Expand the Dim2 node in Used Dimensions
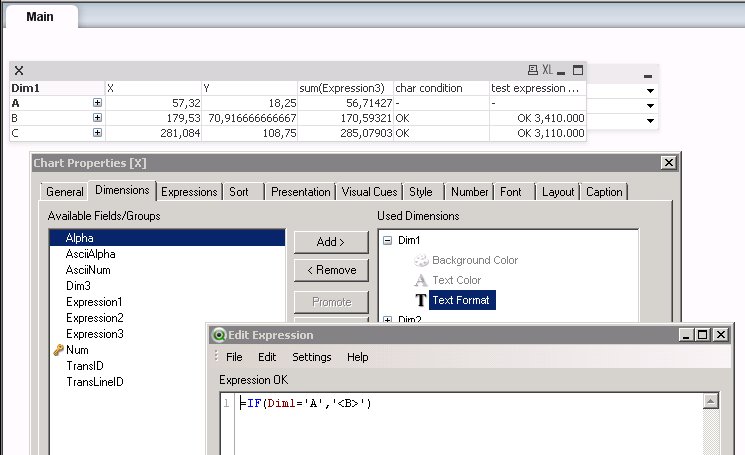The height and width of the screenshot is (455, 745). coord(388,320)
